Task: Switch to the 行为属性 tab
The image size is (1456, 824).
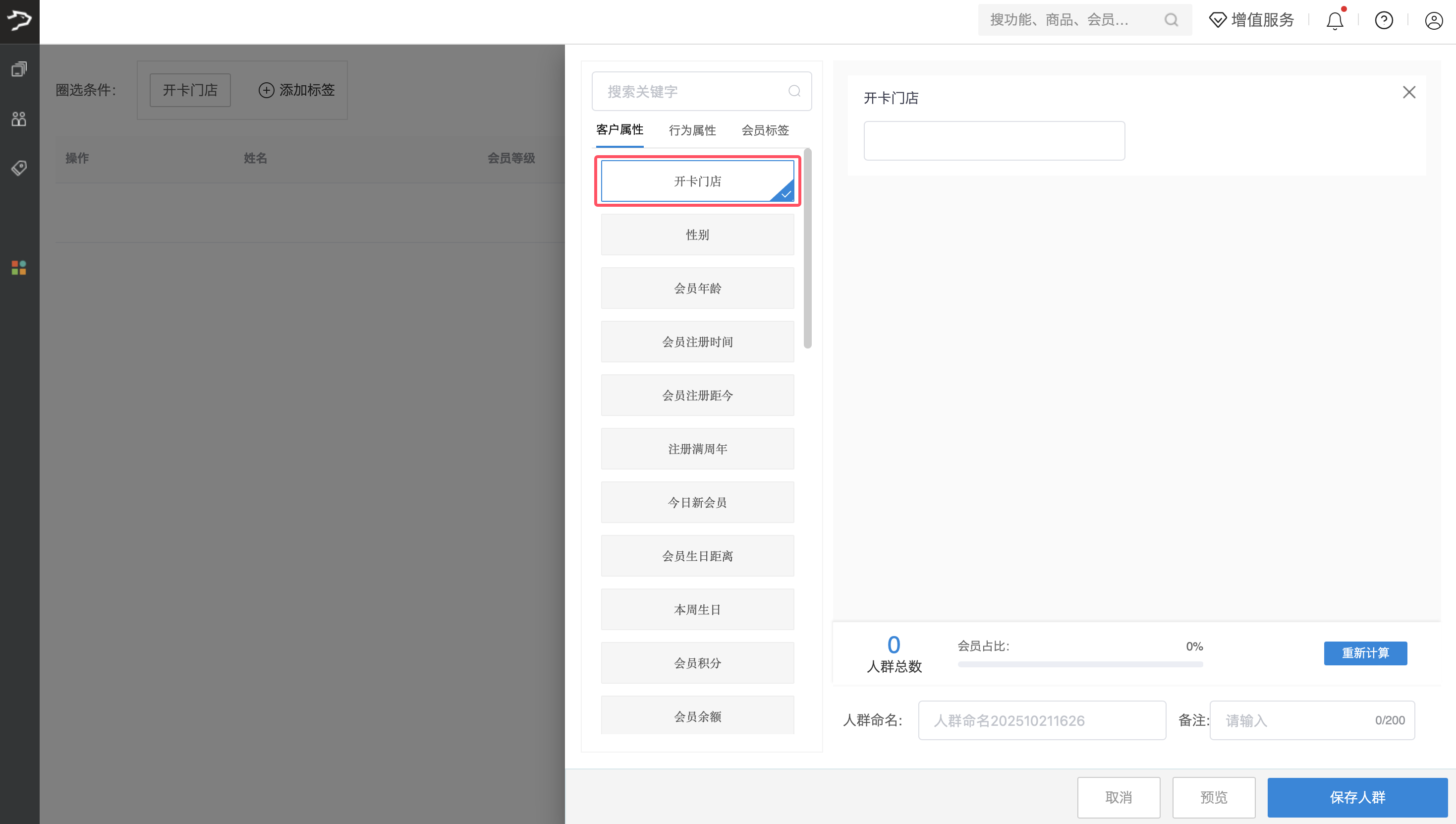Action: click(x=692, y=130)
